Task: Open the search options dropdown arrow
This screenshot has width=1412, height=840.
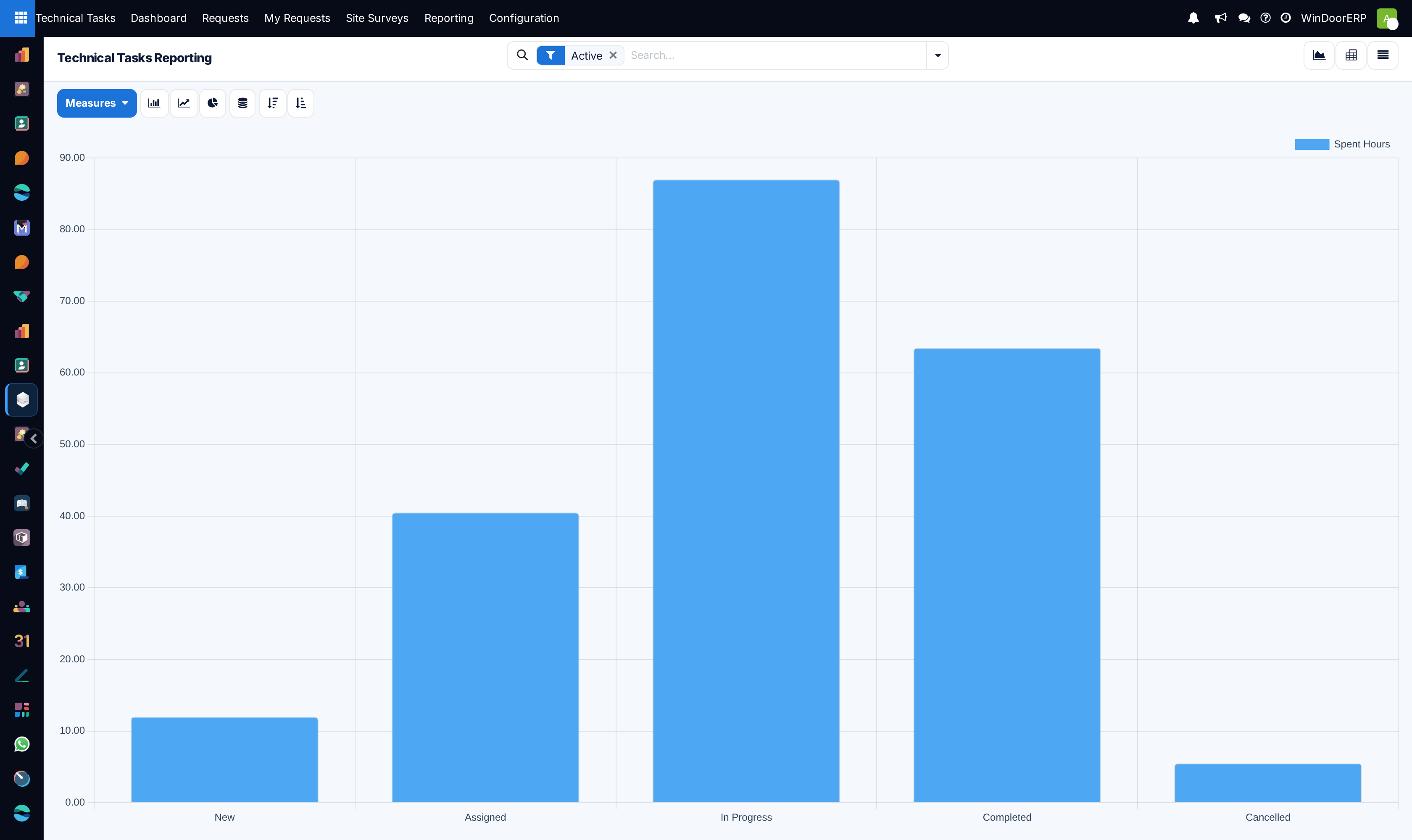Action: pyautogui.click(x=938, y=55)
